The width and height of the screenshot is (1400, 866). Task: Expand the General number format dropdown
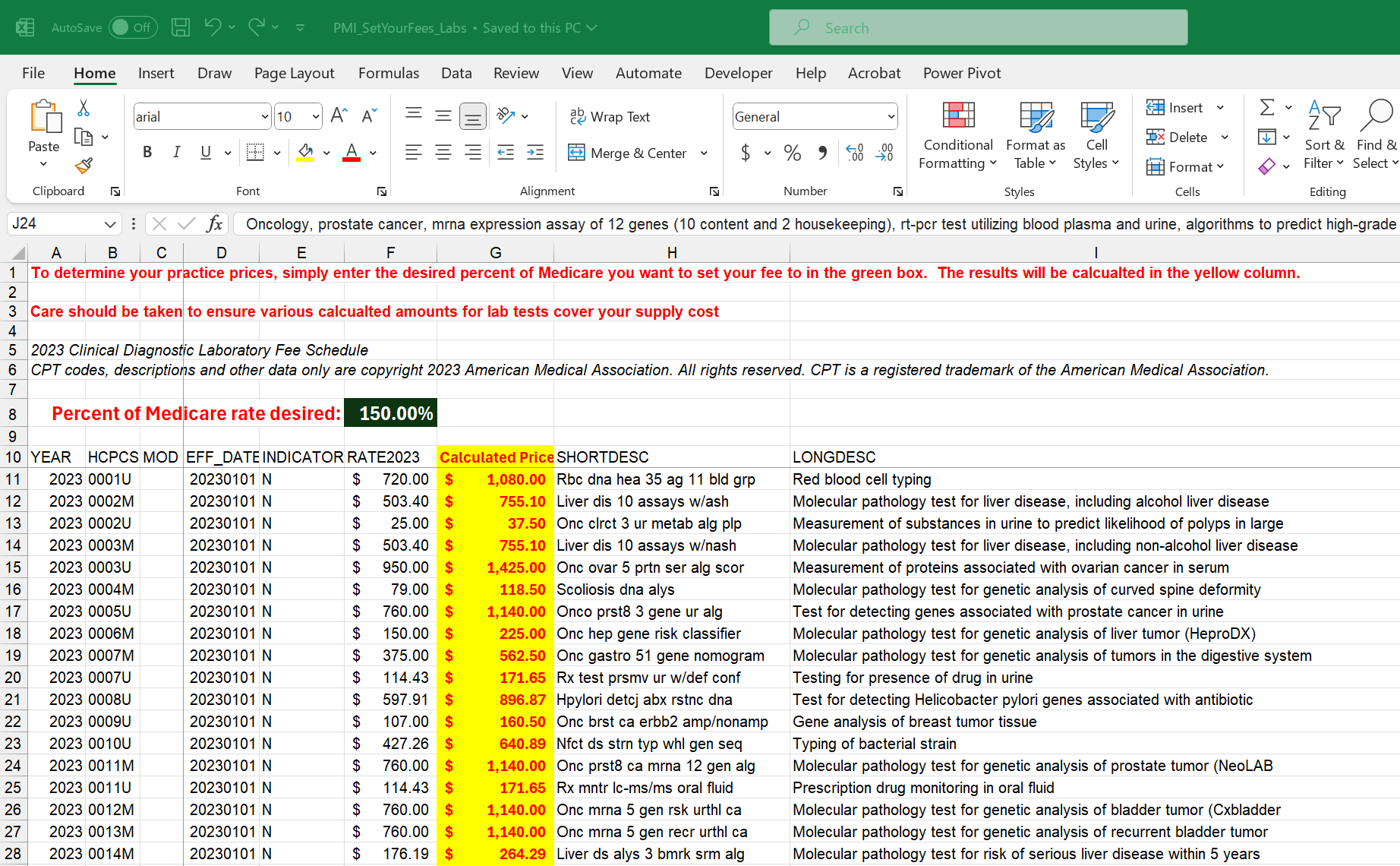[x=891, y=117]
